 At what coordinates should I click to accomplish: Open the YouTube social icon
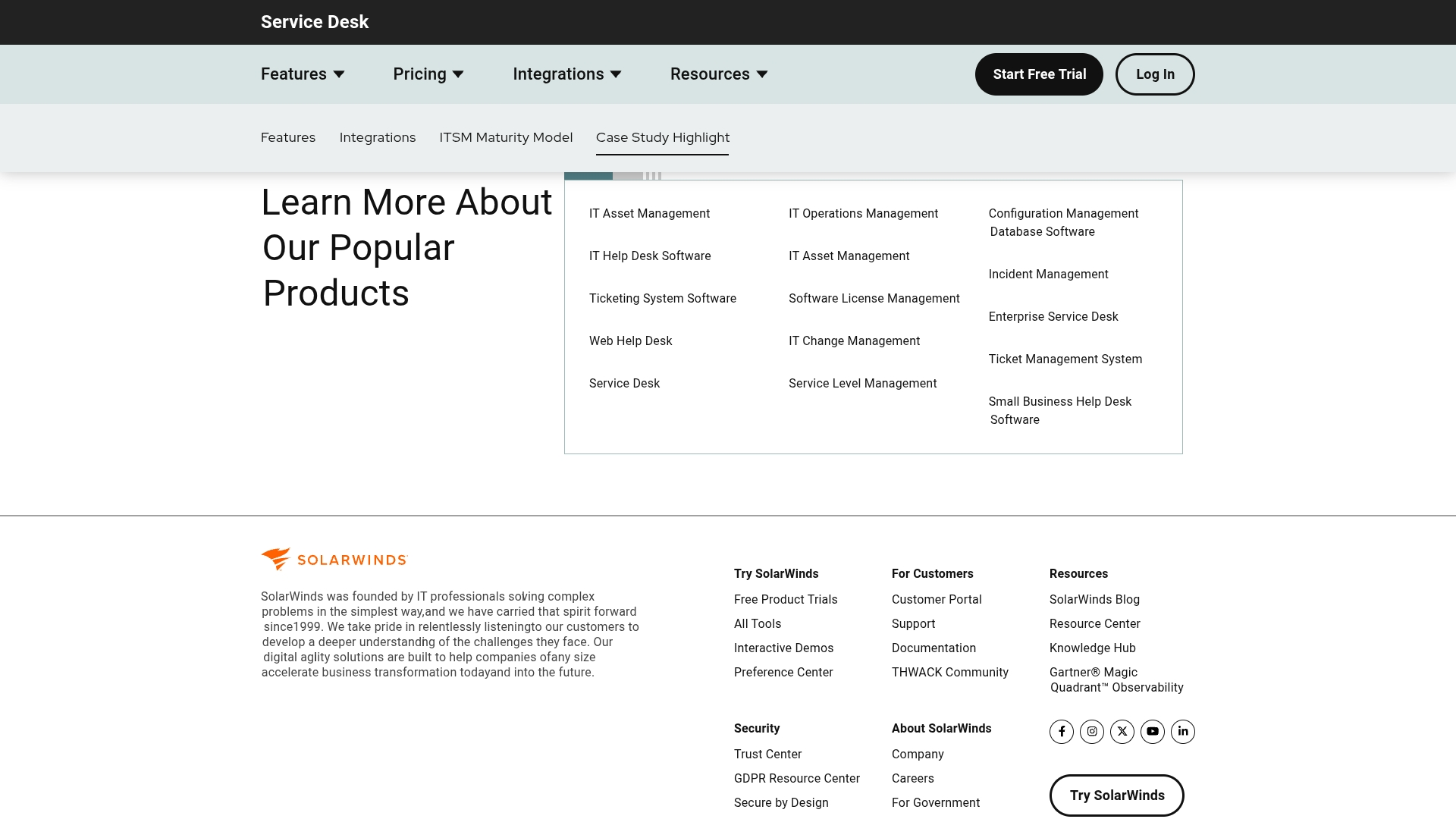[x=1153, y=732]
